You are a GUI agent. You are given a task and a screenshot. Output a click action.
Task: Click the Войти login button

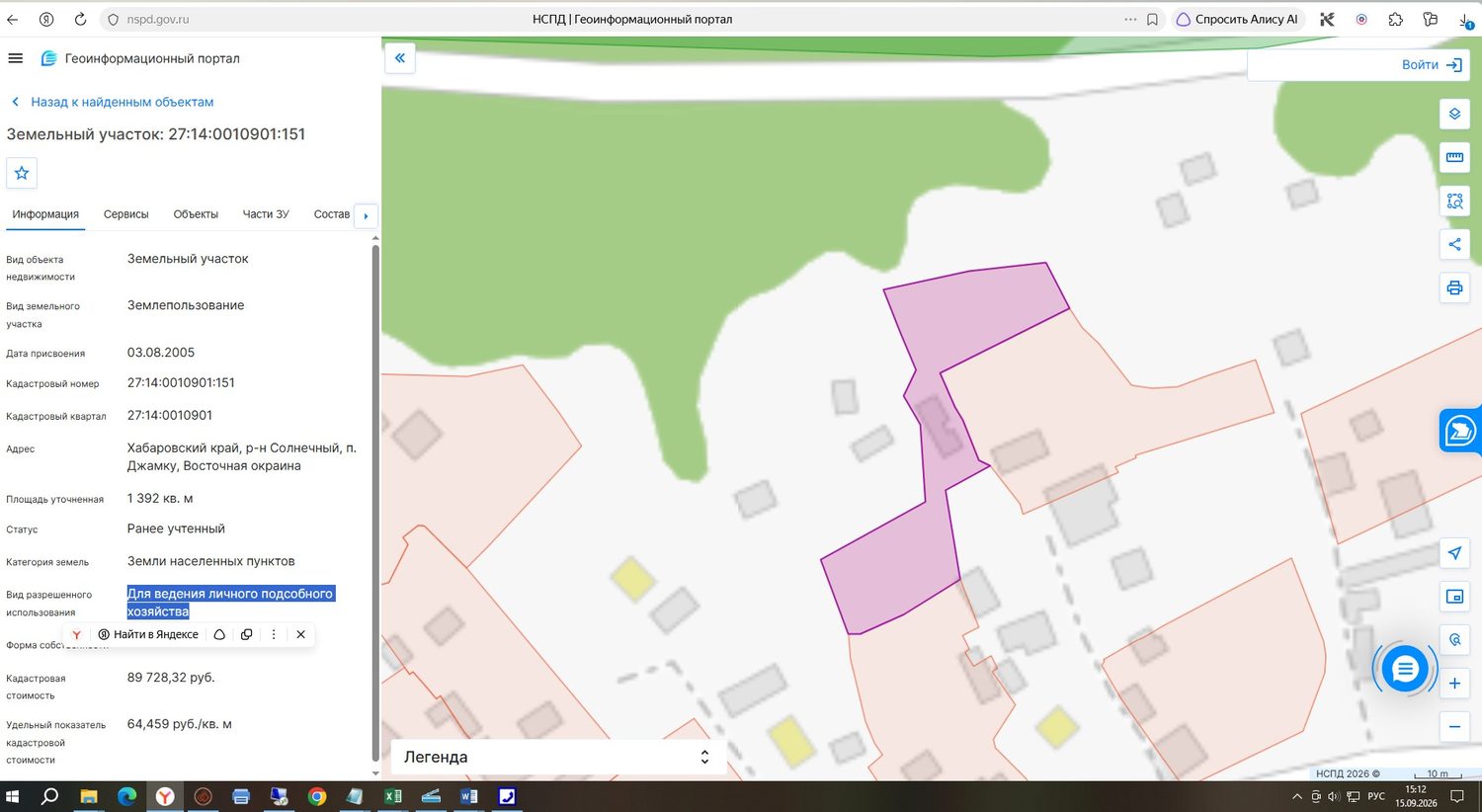click(1432, 65)
